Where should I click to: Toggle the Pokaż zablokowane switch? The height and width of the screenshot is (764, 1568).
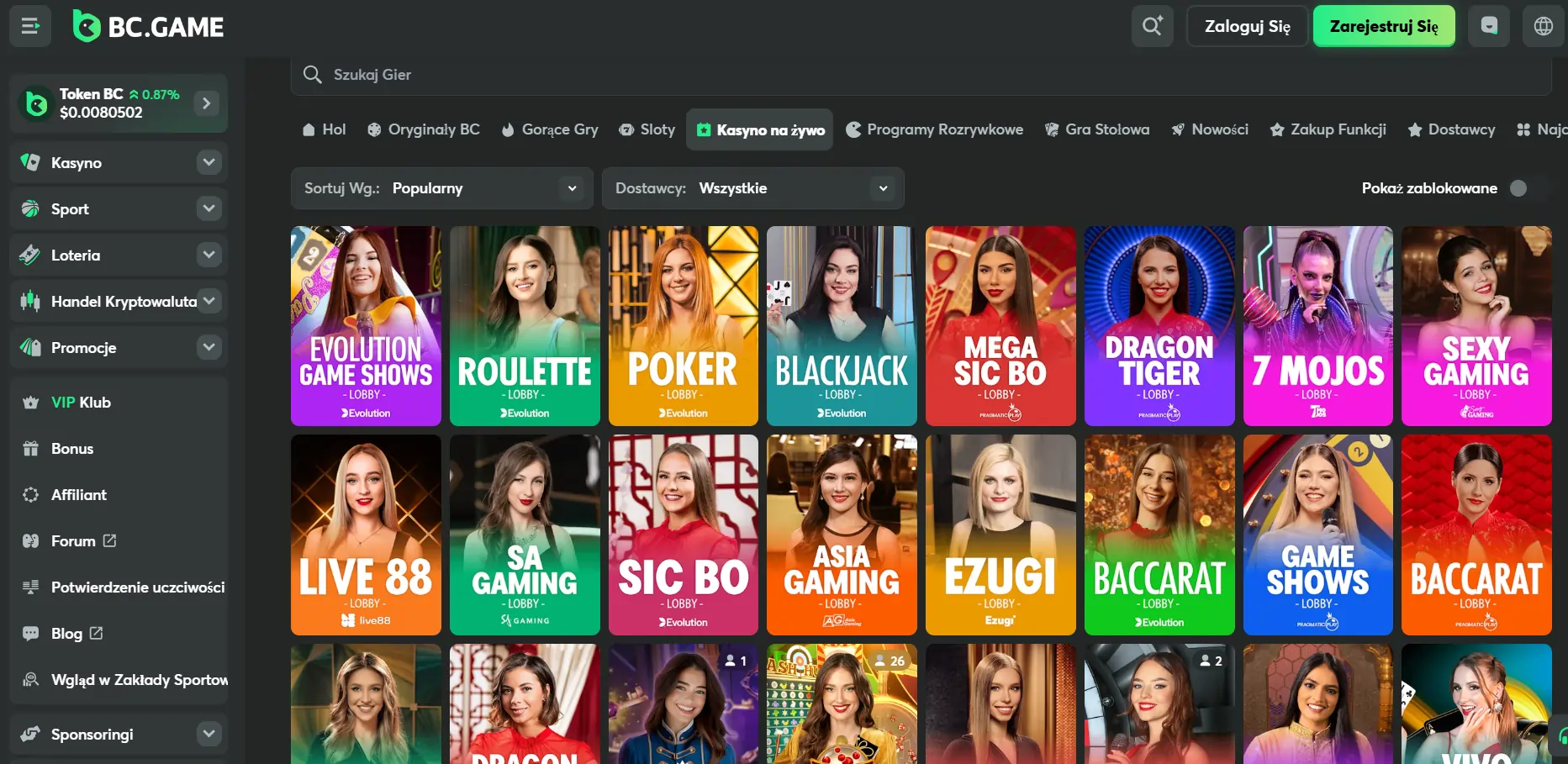click(1528, 188)
